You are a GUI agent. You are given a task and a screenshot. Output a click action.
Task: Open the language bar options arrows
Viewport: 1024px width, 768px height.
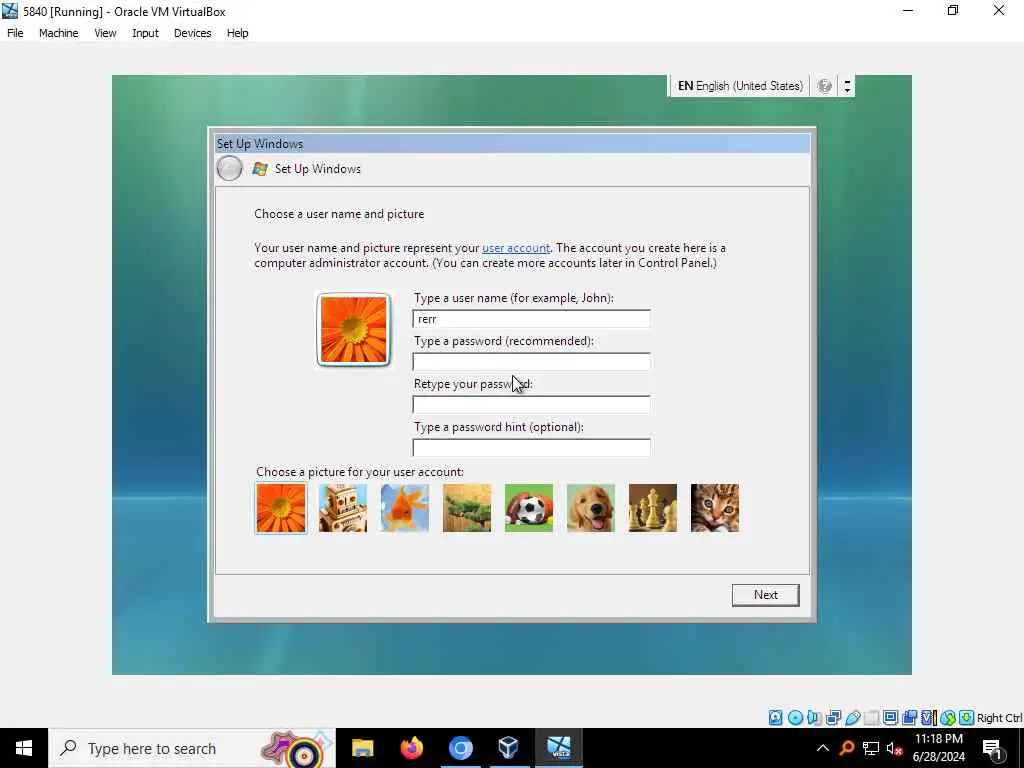tap(847, 86)
